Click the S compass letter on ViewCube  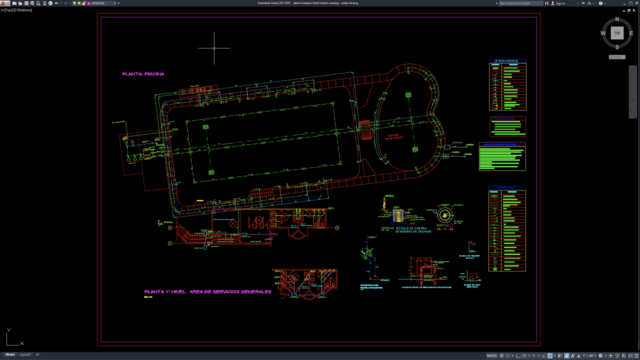[617, 47]
